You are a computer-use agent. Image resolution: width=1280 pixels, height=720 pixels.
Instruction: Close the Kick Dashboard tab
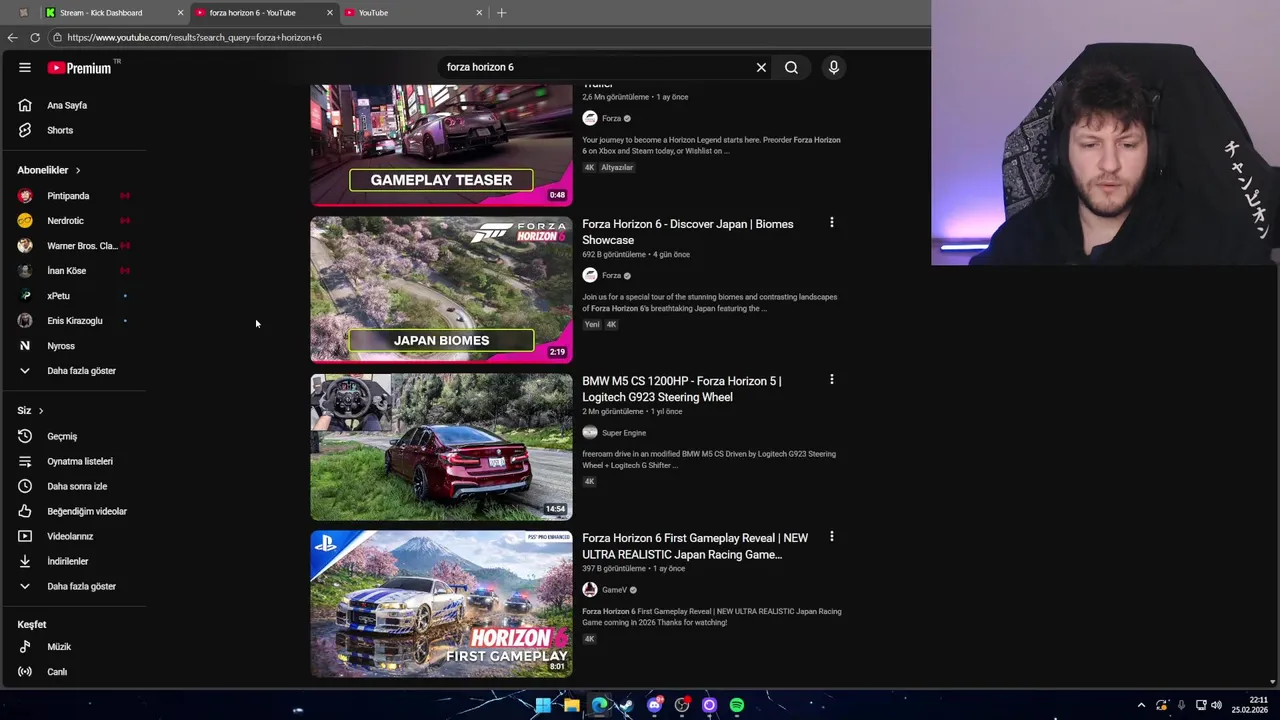181,13
